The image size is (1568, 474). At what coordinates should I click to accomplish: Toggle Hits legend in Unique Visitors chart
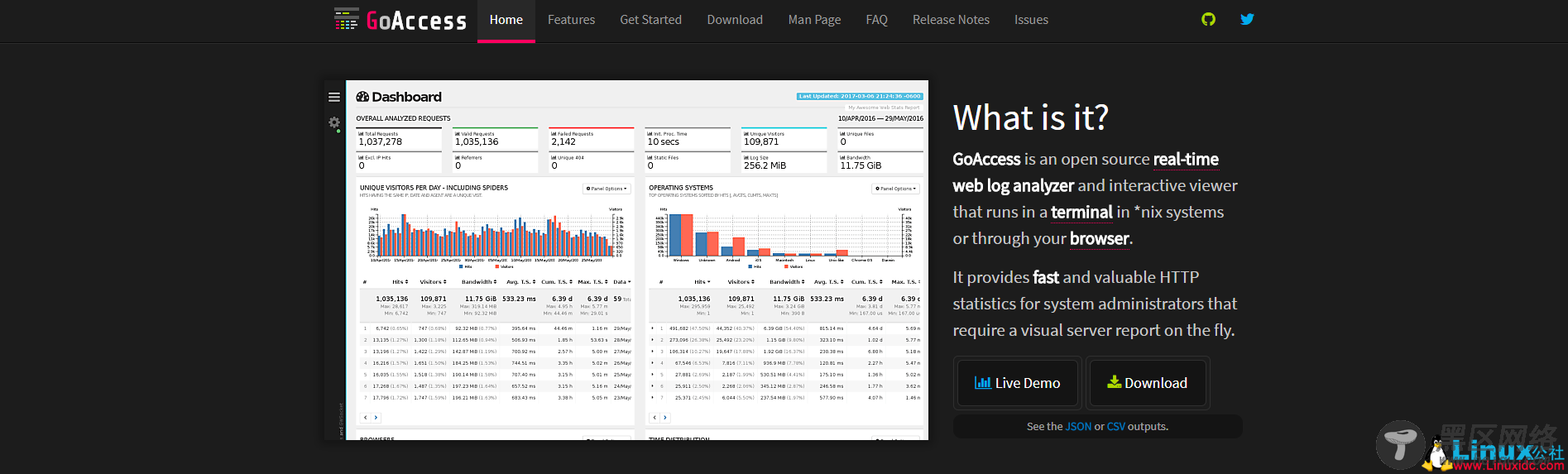point(466,266)
